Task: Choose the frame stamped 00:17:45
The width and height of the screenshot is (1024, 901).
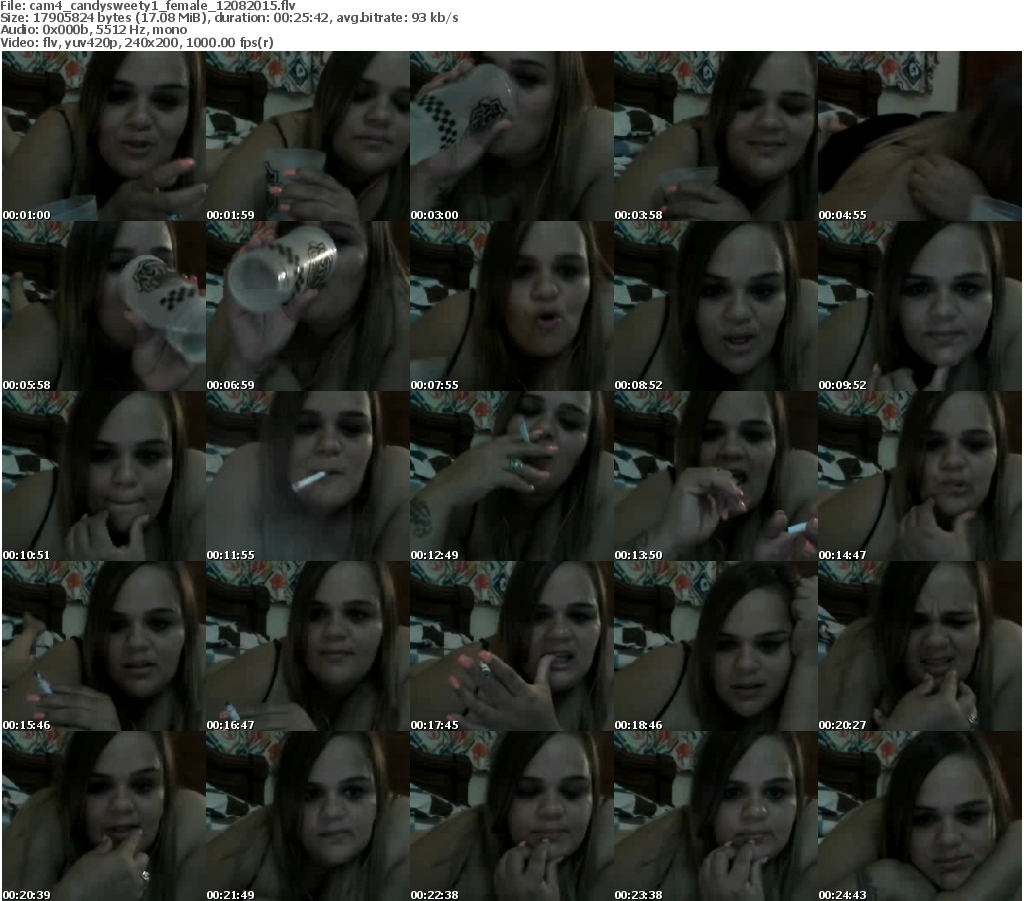Action: tap(511, 646)
